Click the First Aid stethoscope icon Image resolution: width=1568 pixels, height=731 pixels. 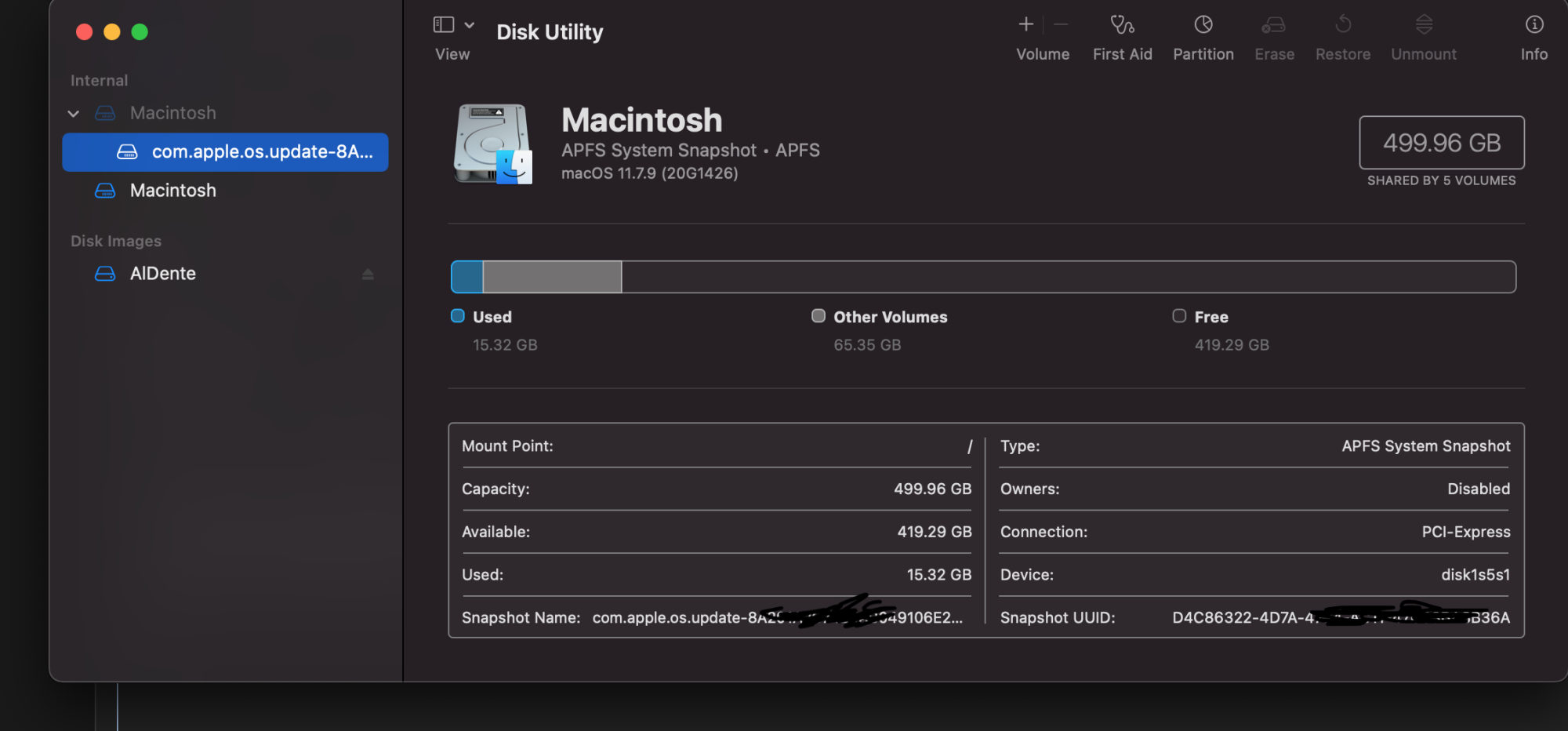[1122, 25]
